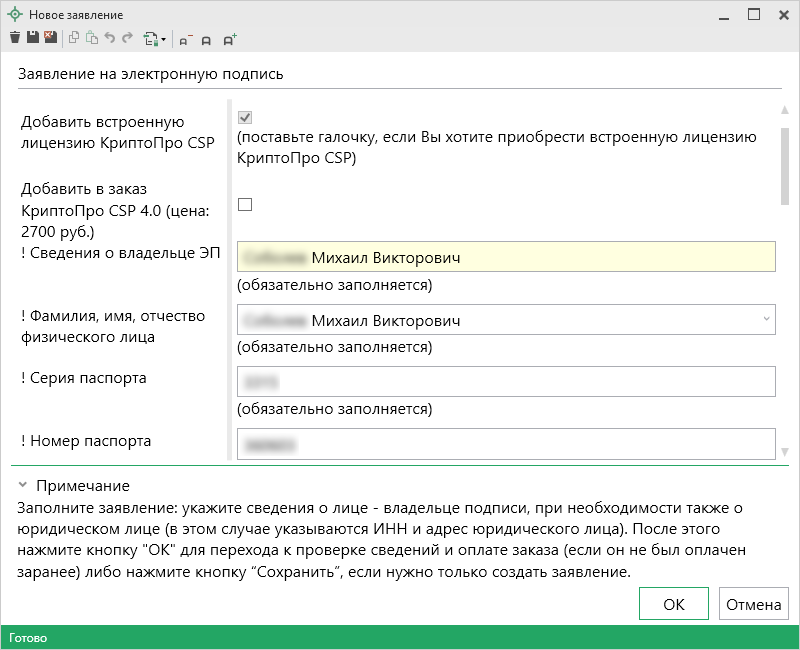The image size is (800, 650).
Task: Collapse the Примечание section
Action: (x=22, y=486)
